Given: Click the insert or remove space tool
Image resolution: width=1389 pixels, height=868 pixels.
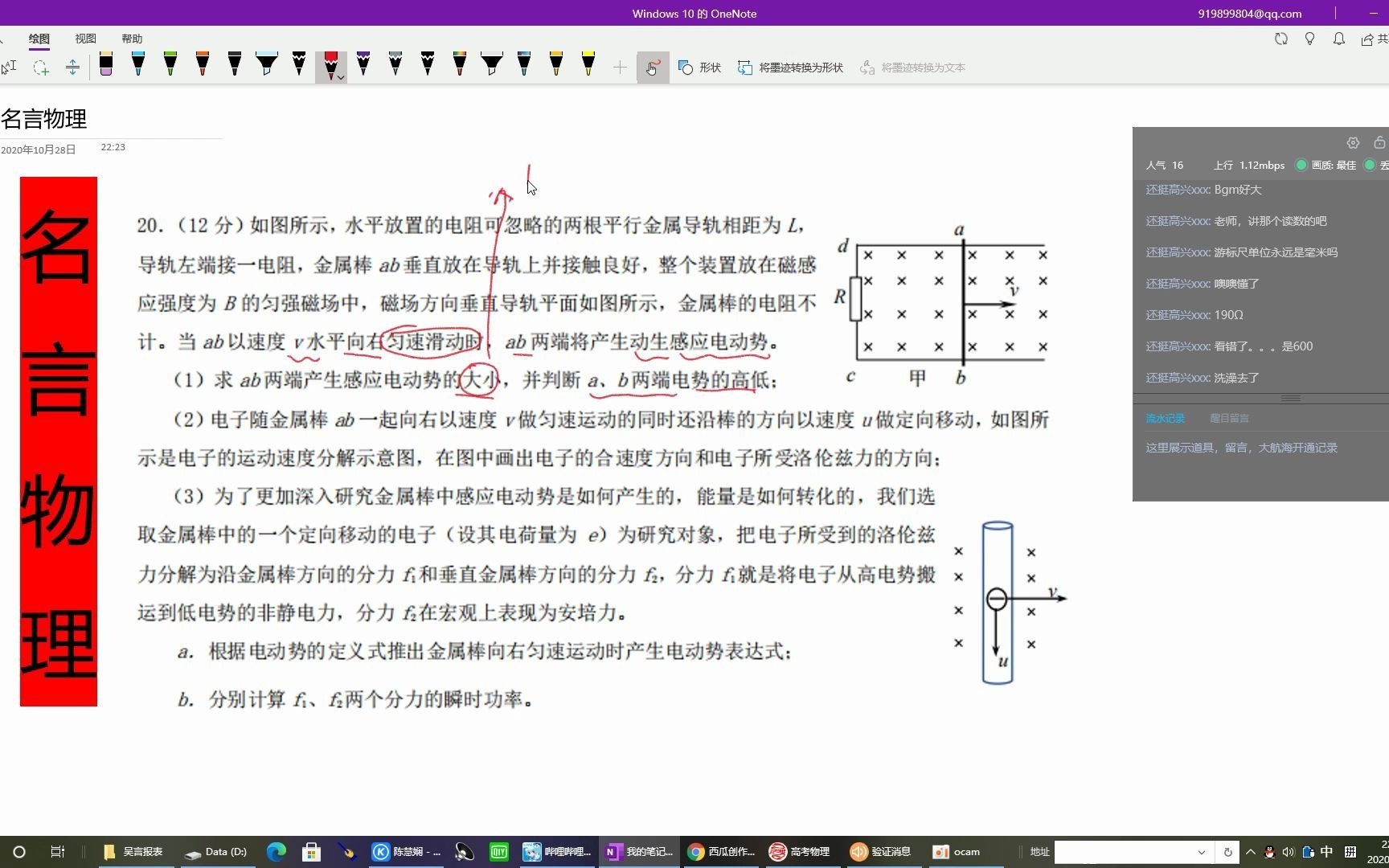Looking at the screenshot, I should [x=72, y=68].
